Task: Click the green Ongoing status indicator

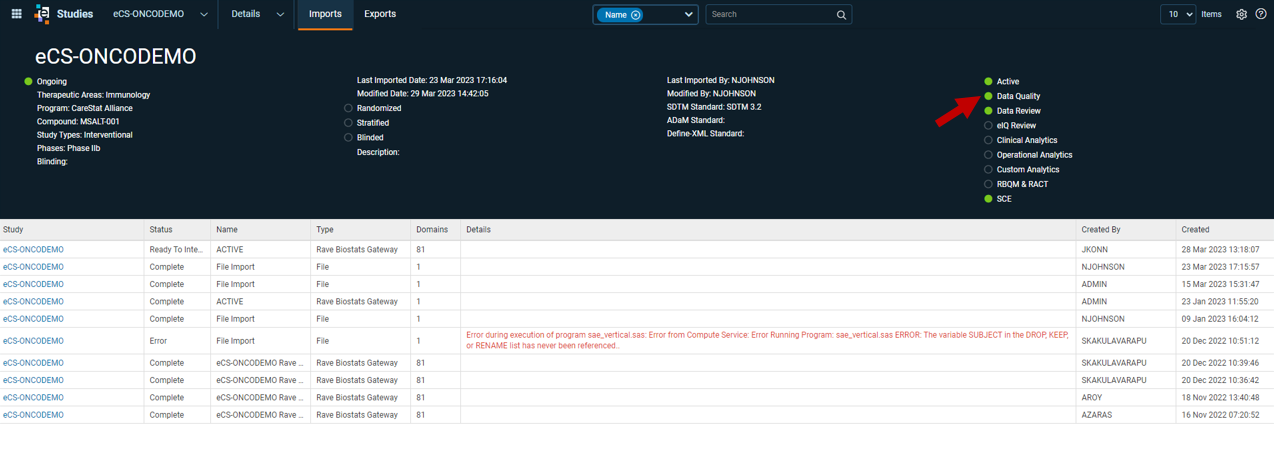Action: pyautogui.click(x=28, y=81)
